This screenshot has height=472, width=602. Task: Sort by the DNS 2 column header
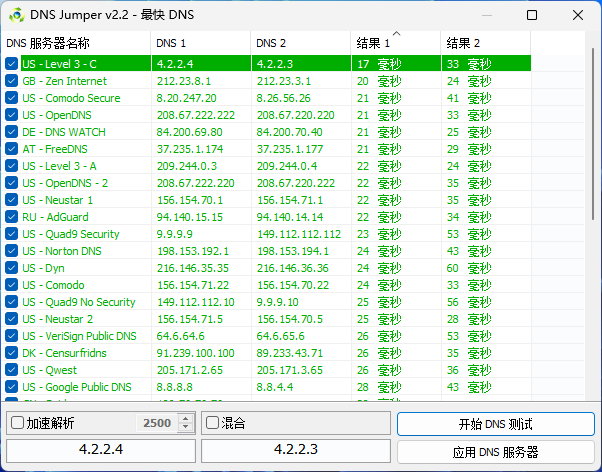coord(301,43)
